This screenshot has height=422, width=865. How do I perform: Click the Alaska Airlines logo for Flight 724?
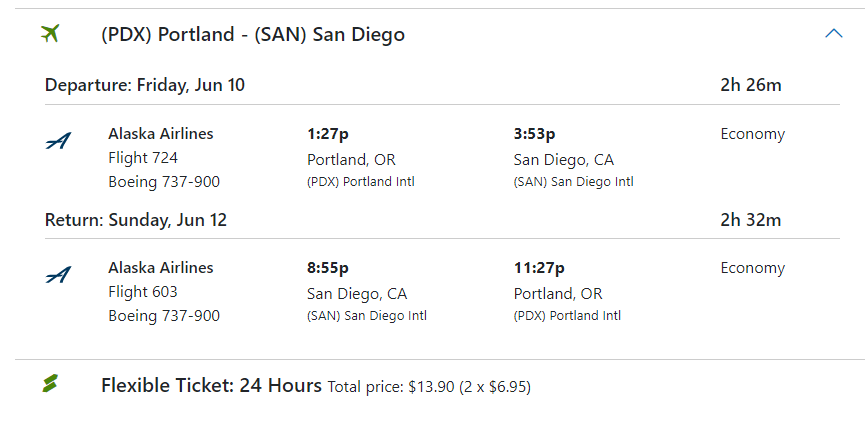tap(59, 141)
